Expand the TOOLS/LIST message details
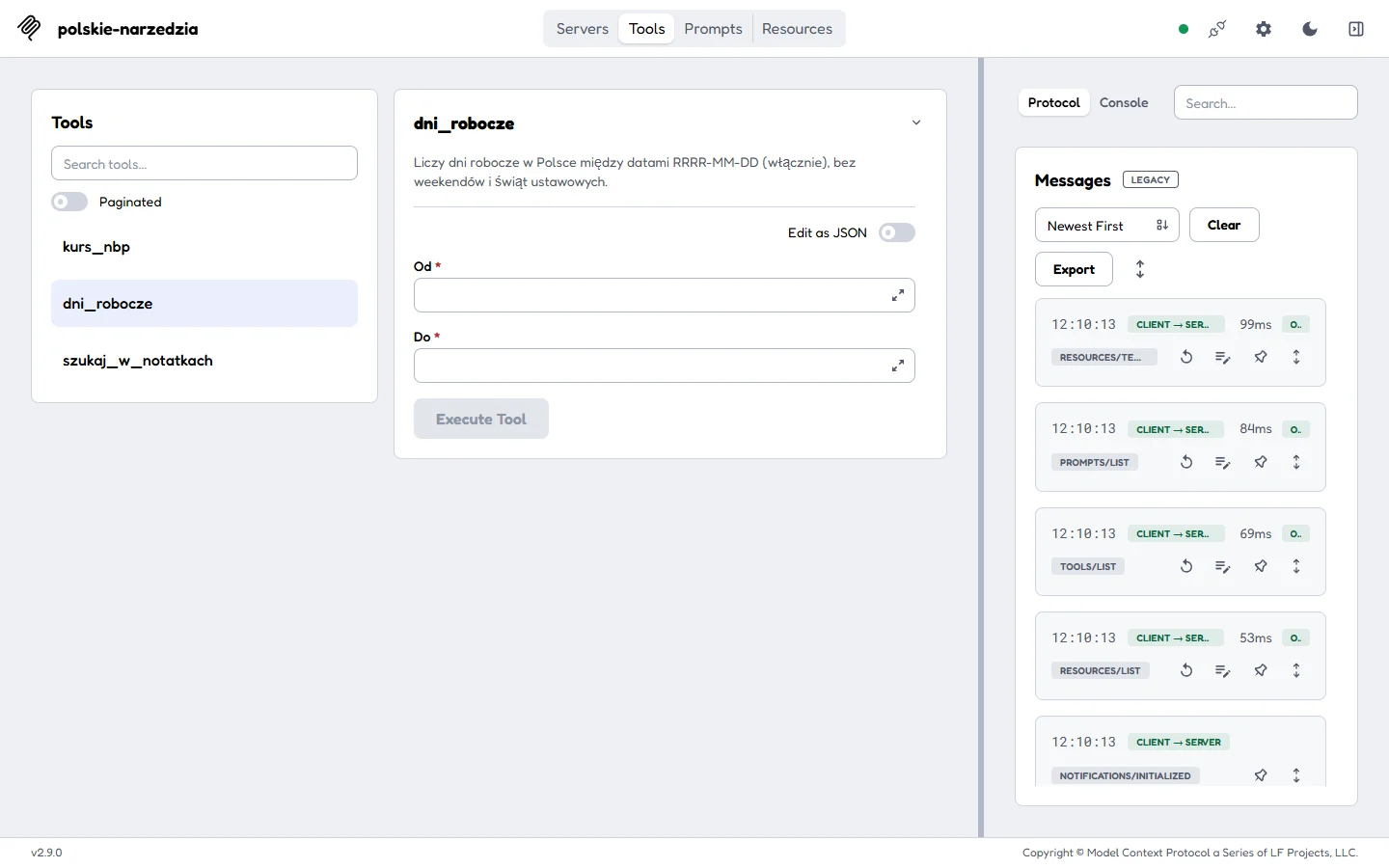This screenshot has height=868, width=1389. [1296, 566]
